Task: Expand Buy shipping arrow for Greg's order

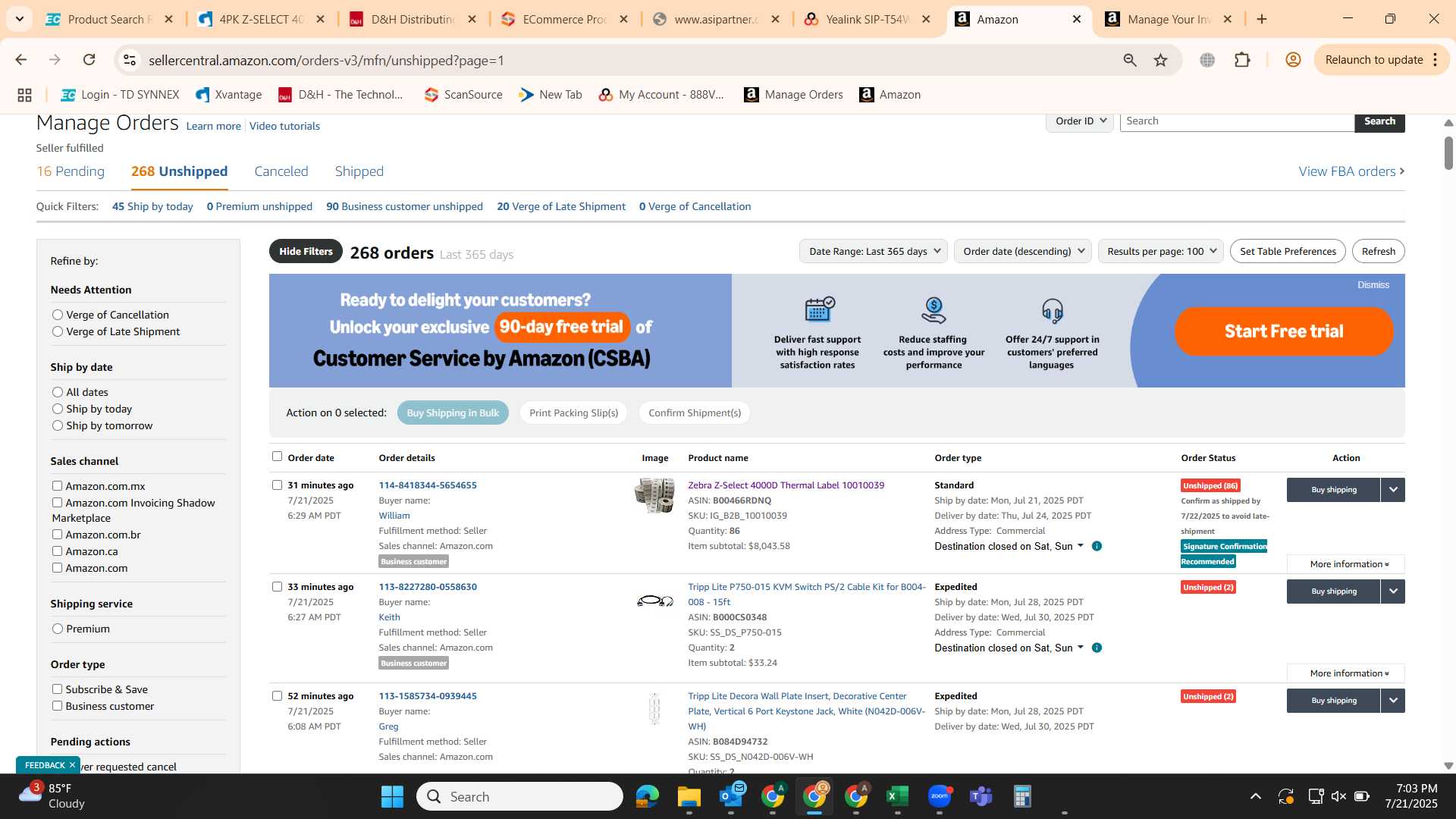Action: [1393, 701]
